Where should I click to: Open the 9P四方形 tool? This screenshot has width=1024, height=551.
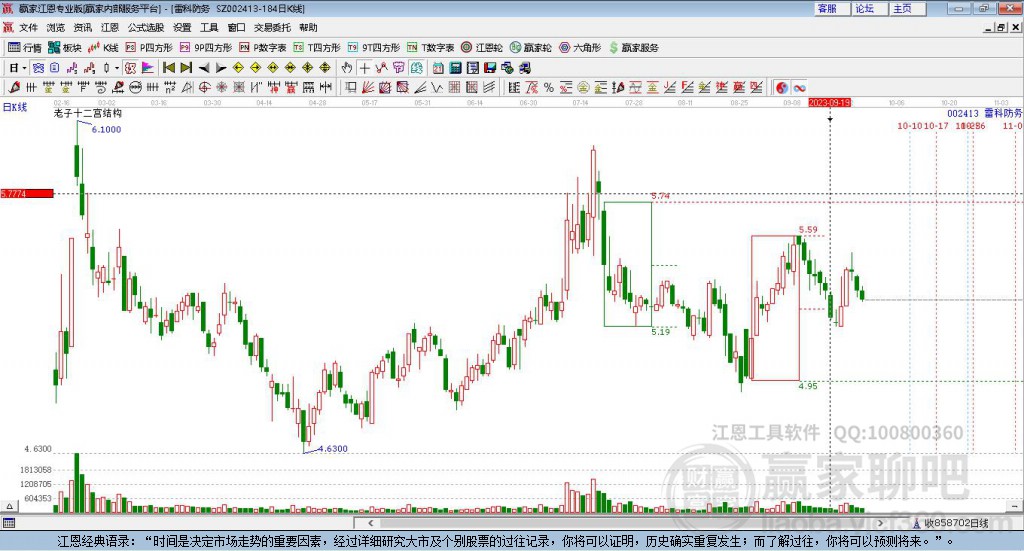[x=206, y=48]
